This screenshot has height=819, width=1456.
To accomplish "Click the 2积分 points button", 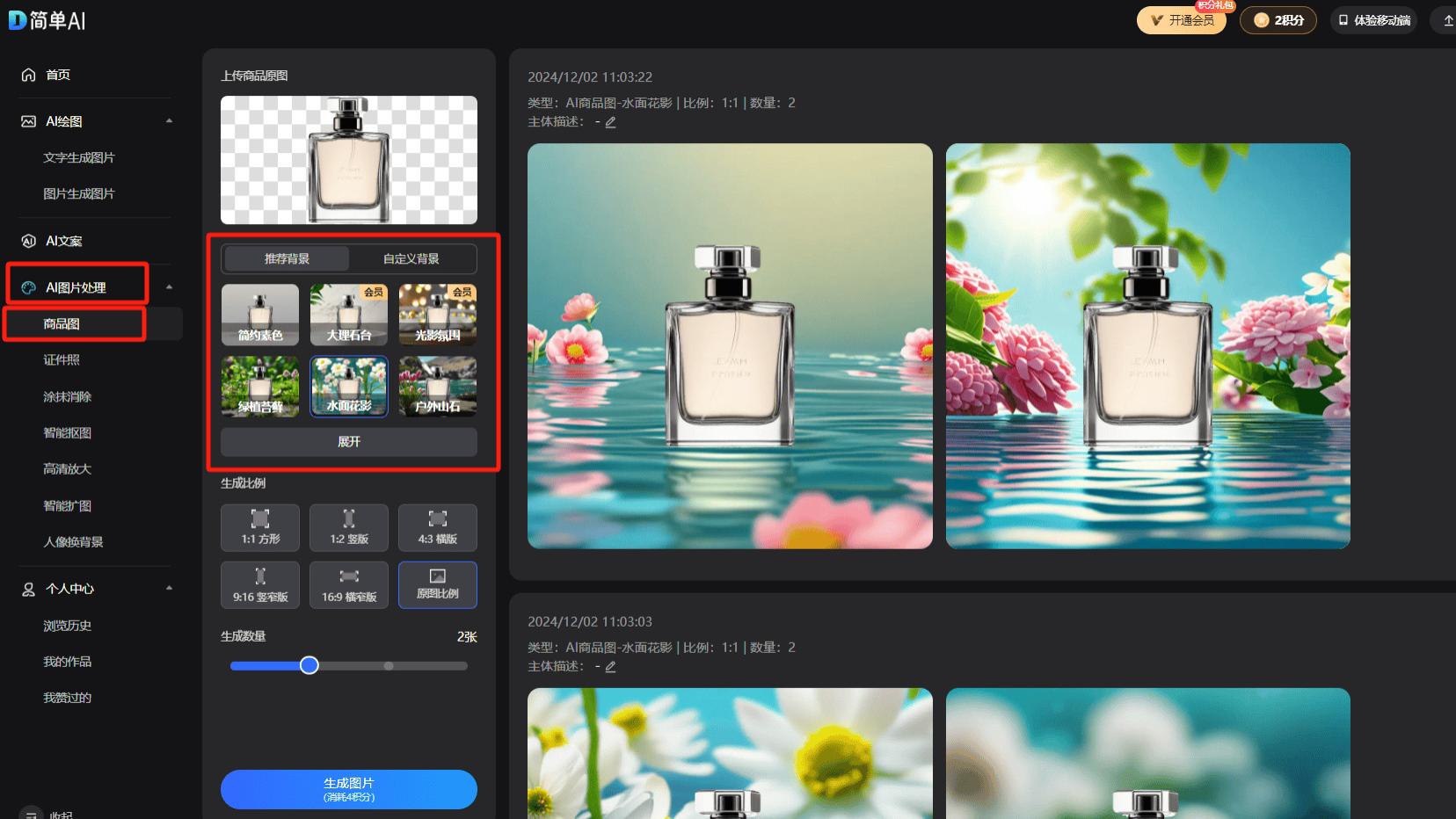I will [1278, 20].
